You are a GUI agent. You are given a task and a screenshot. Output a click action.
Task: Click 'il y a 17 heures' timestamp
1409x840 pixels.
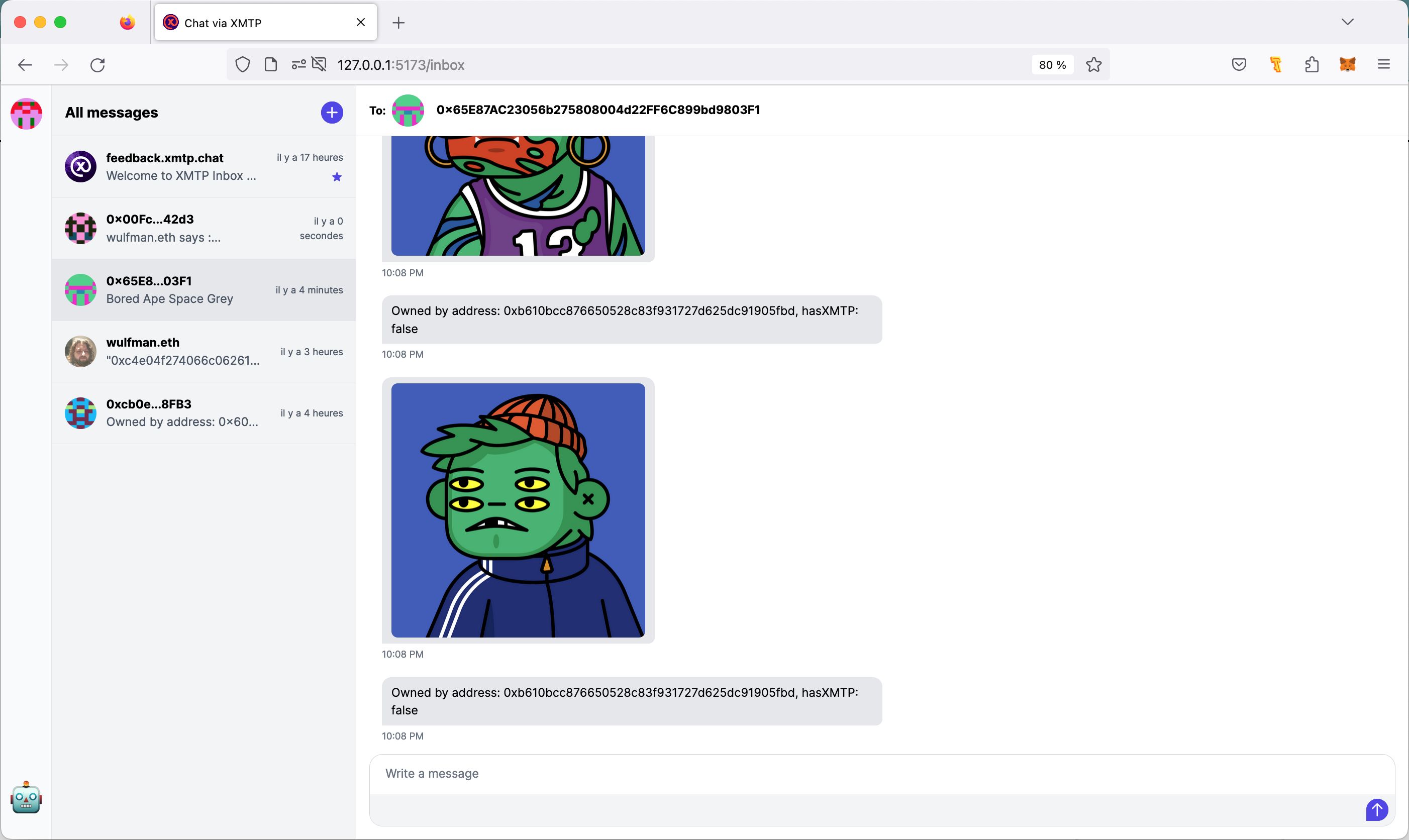pos(310,157)
